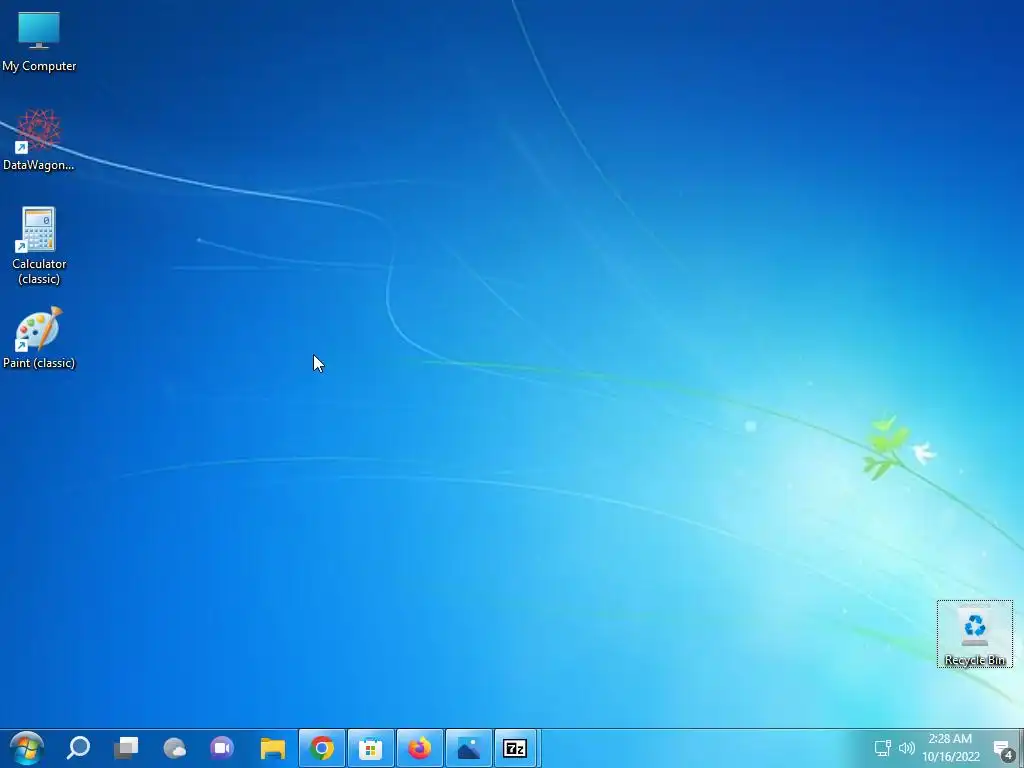Select the Recycle Bin icon
The image size is (1024, 768).
point(974,633)
